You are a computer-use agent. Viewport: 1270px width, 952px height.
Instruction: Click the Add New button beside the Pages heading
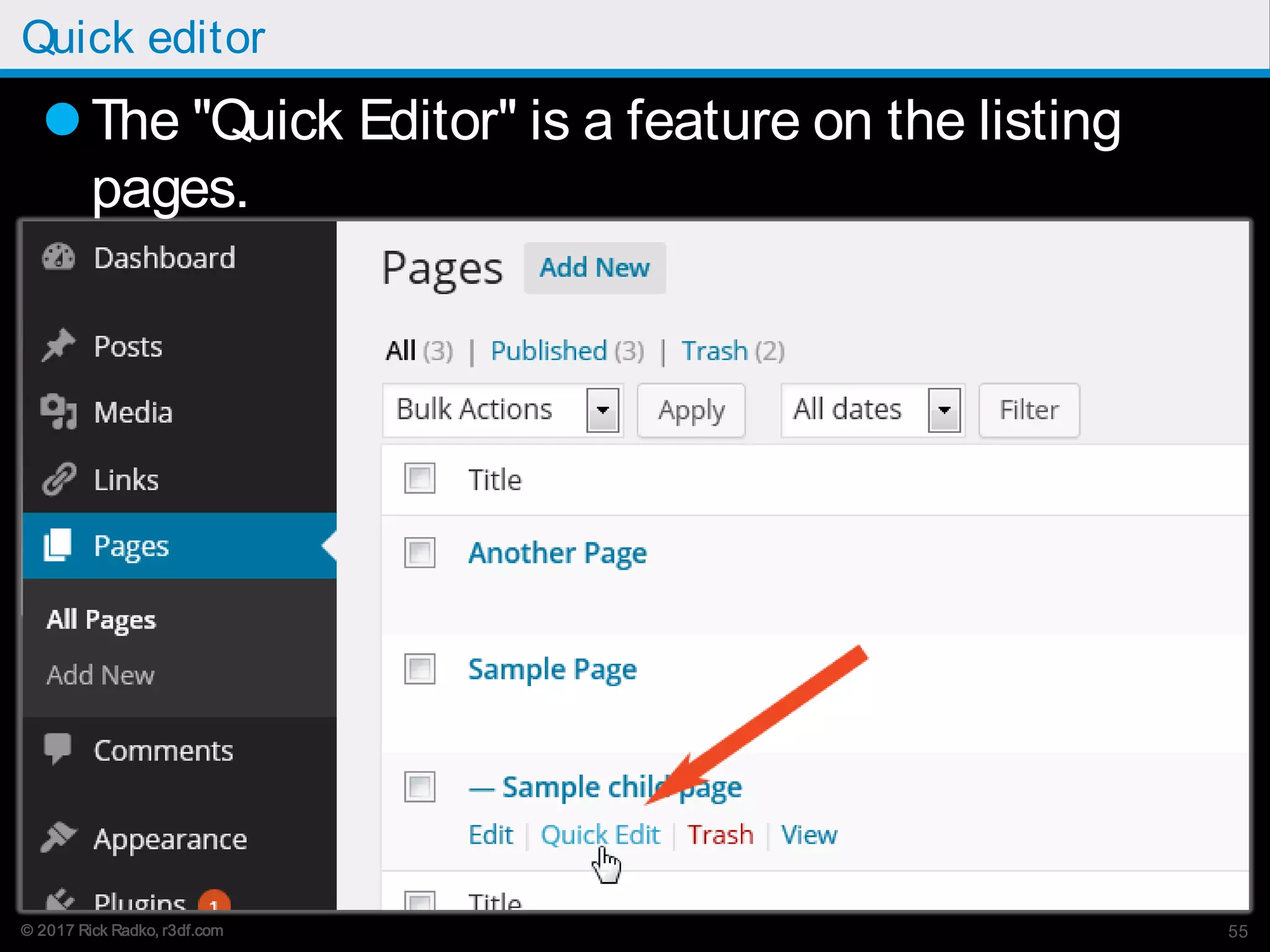[595, 268]
